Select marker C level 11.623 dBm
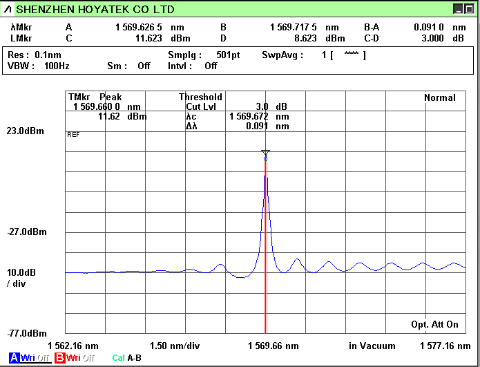The height and width of the screenshot is (367, 480). [x=163, y=38]
